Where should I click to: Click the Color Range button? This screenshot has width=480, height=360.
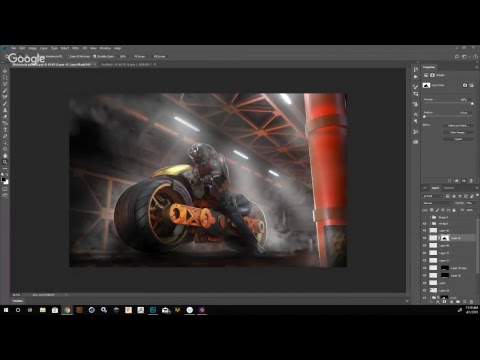tap(458, 132)
